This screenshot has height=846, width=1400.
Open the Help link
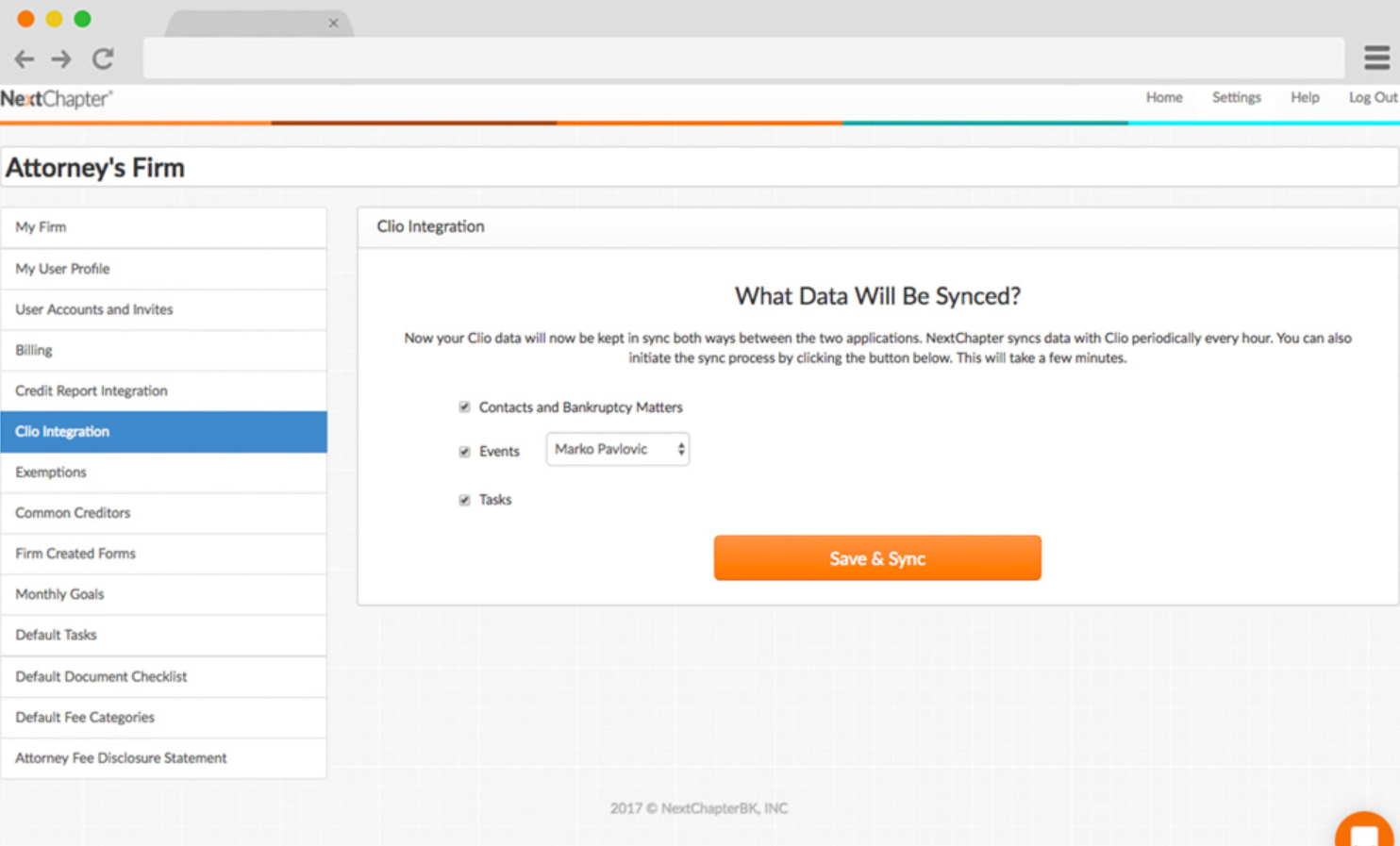point(1305,97)
